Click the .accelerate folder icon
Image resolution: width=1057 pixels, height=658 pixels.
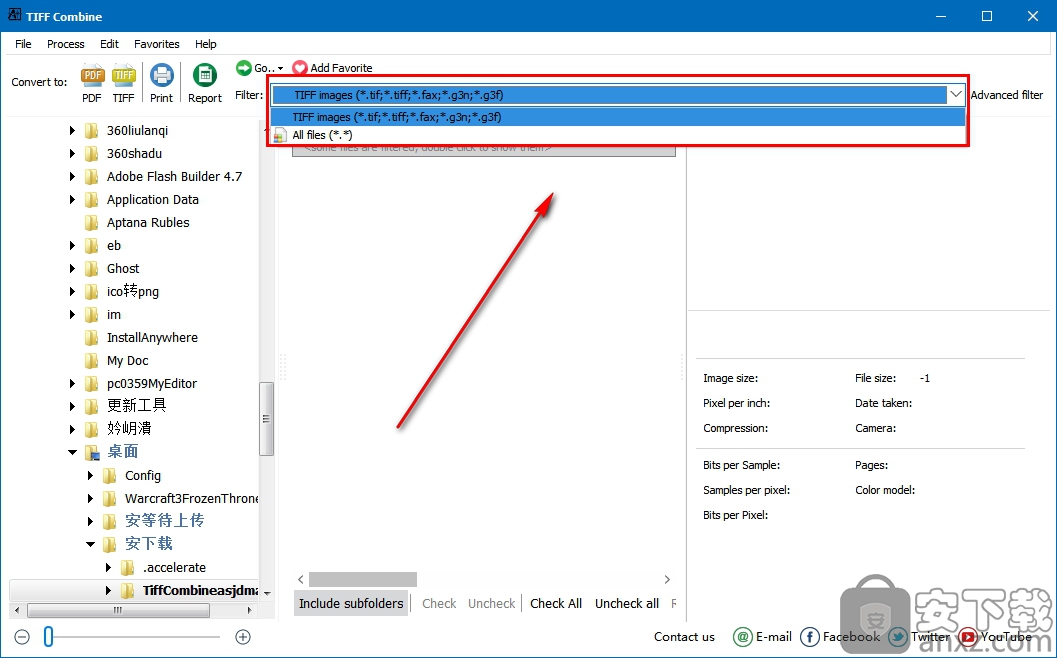click(x=127, y=568)
